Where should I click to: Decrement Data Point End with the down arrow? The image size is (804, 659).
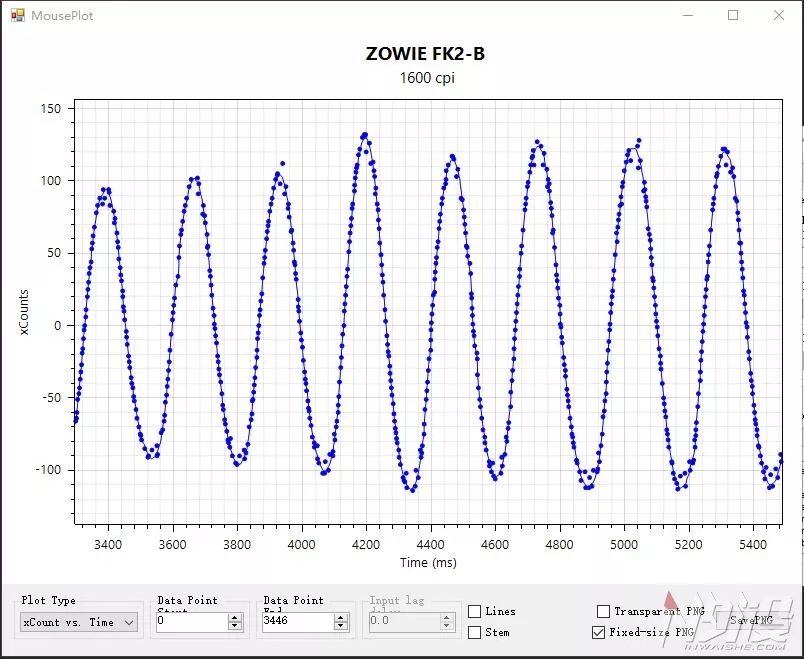click(x=340, y=627)
